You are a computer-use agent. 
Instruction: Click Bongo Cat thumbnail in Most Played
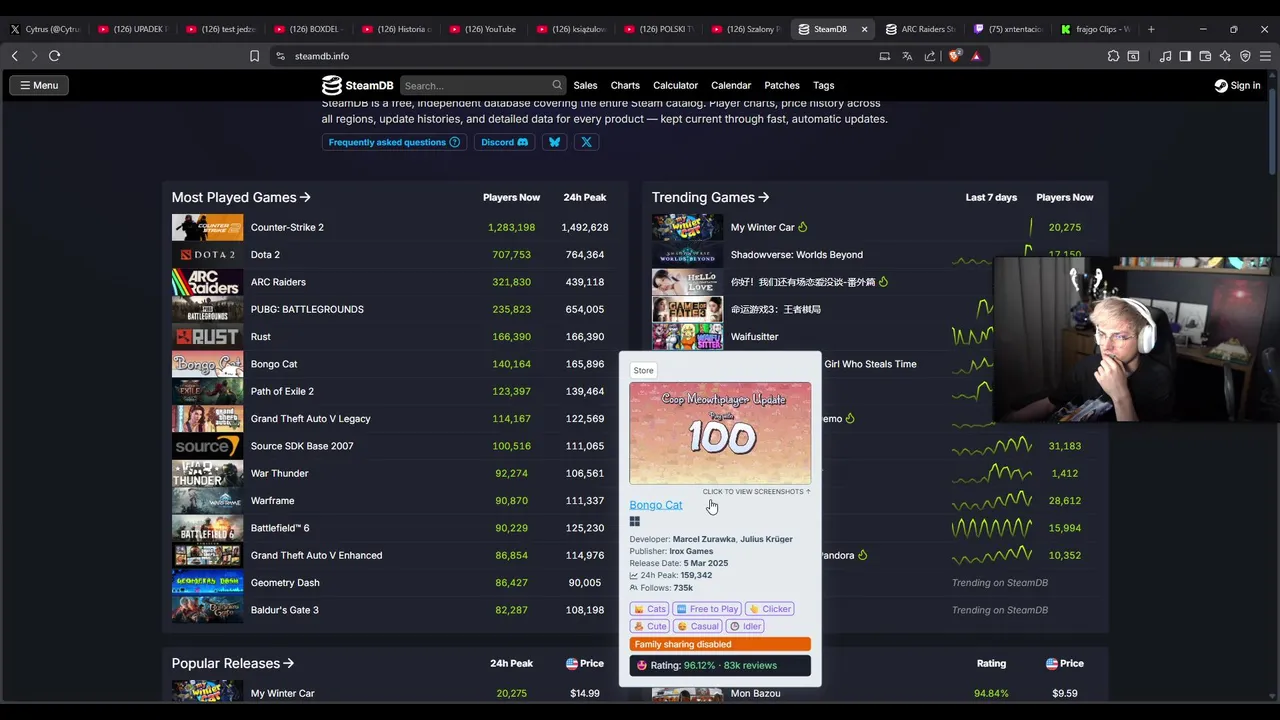(207, 364)
